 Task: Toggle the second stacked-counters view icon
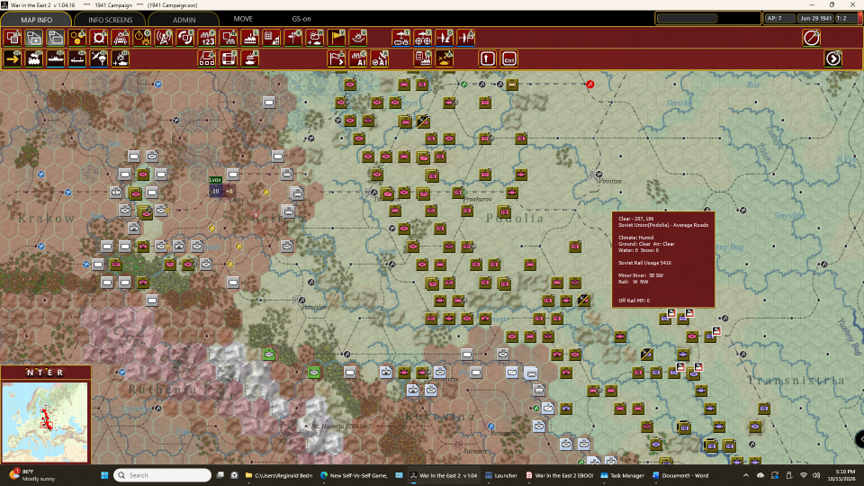[x=34, y=38]
